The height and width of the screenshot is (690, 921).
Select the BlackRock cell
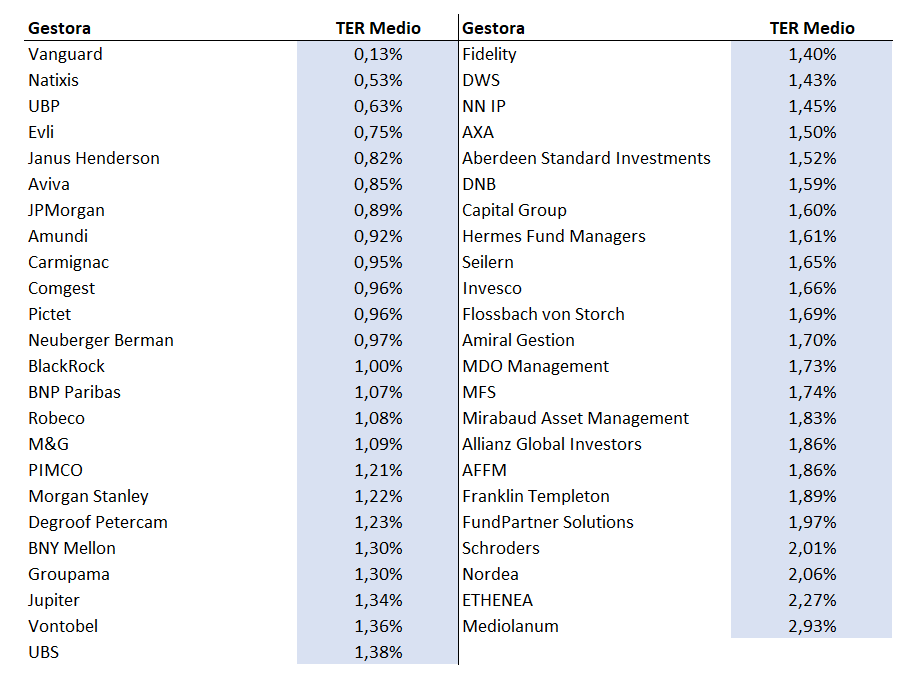[x=67, y=366]
